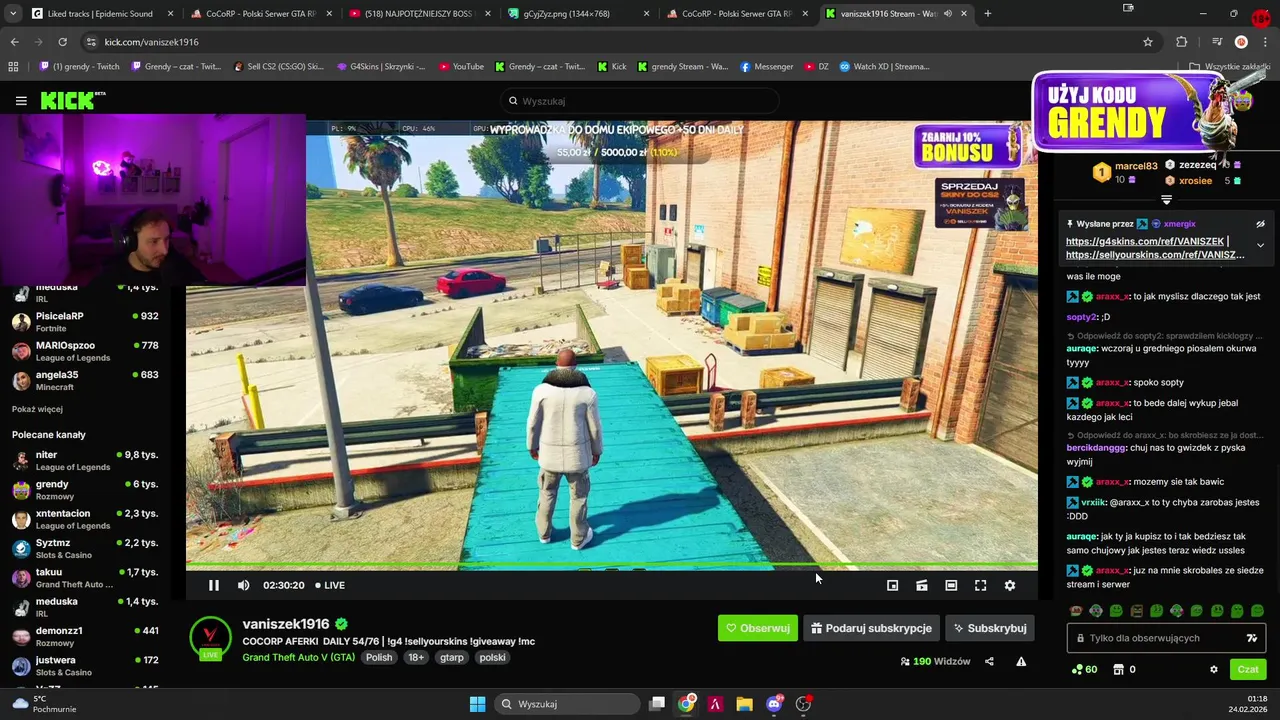Open channel points balance 60

(x=1084, y=670)
